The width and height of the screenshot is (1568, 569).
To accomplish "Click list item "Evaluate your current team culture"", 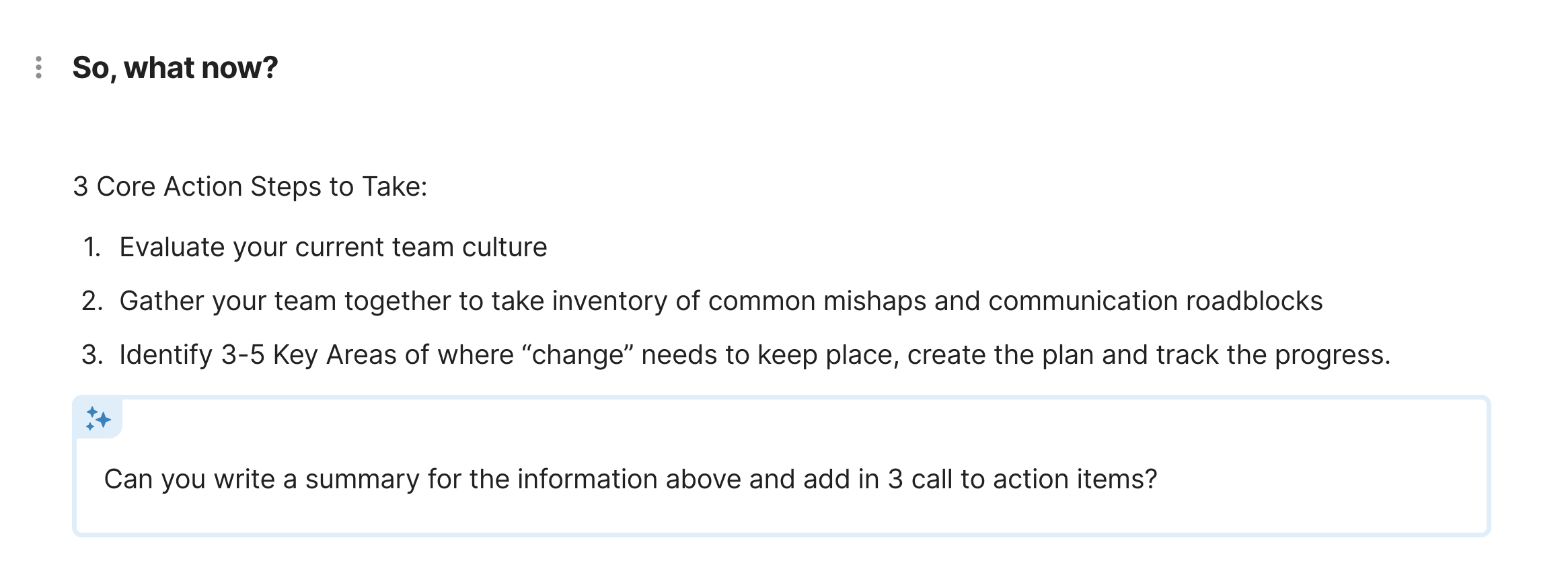I will coord(333,247).
